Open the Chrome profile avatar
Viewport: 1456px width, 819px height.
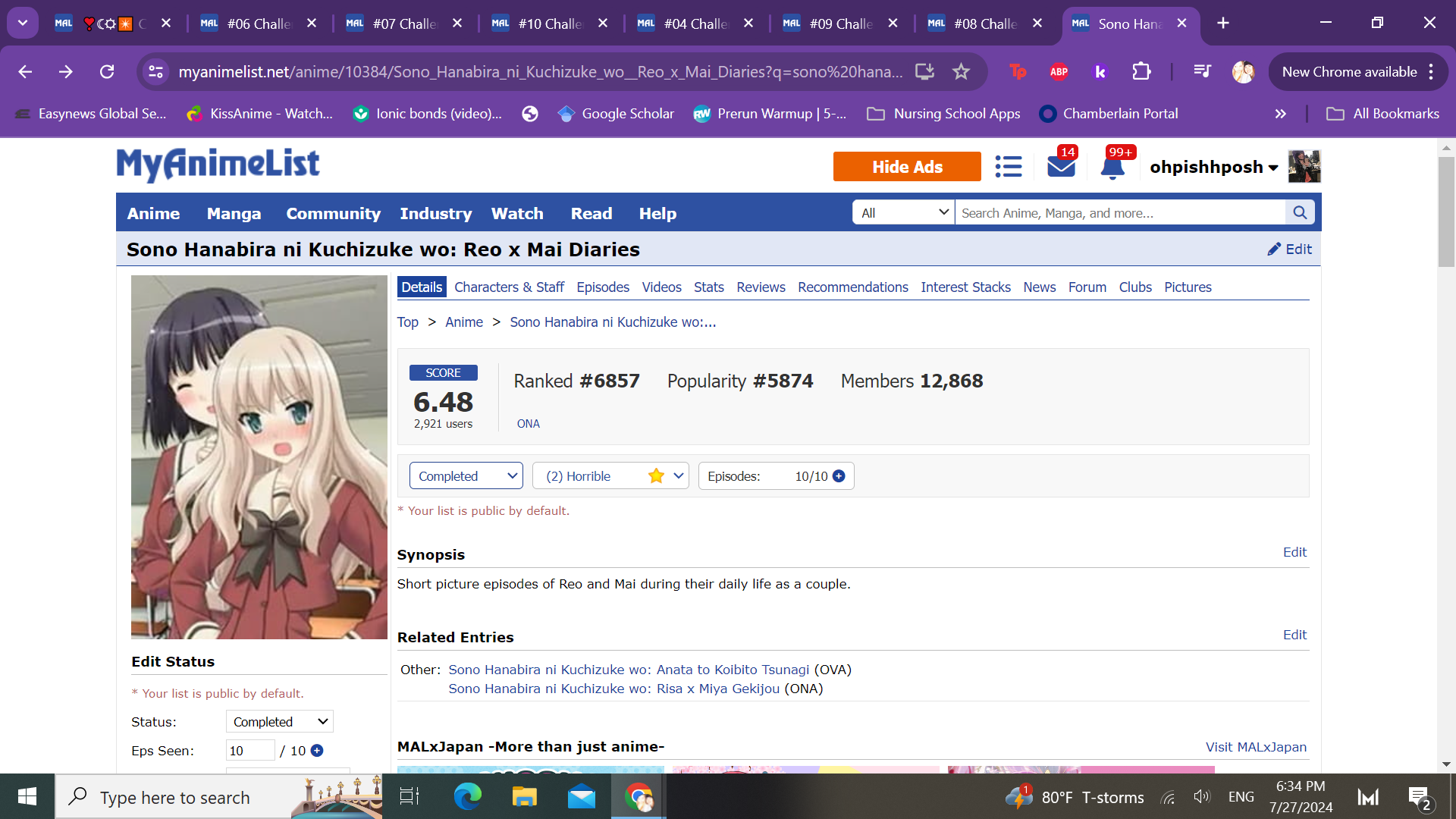click(1243, 71)
